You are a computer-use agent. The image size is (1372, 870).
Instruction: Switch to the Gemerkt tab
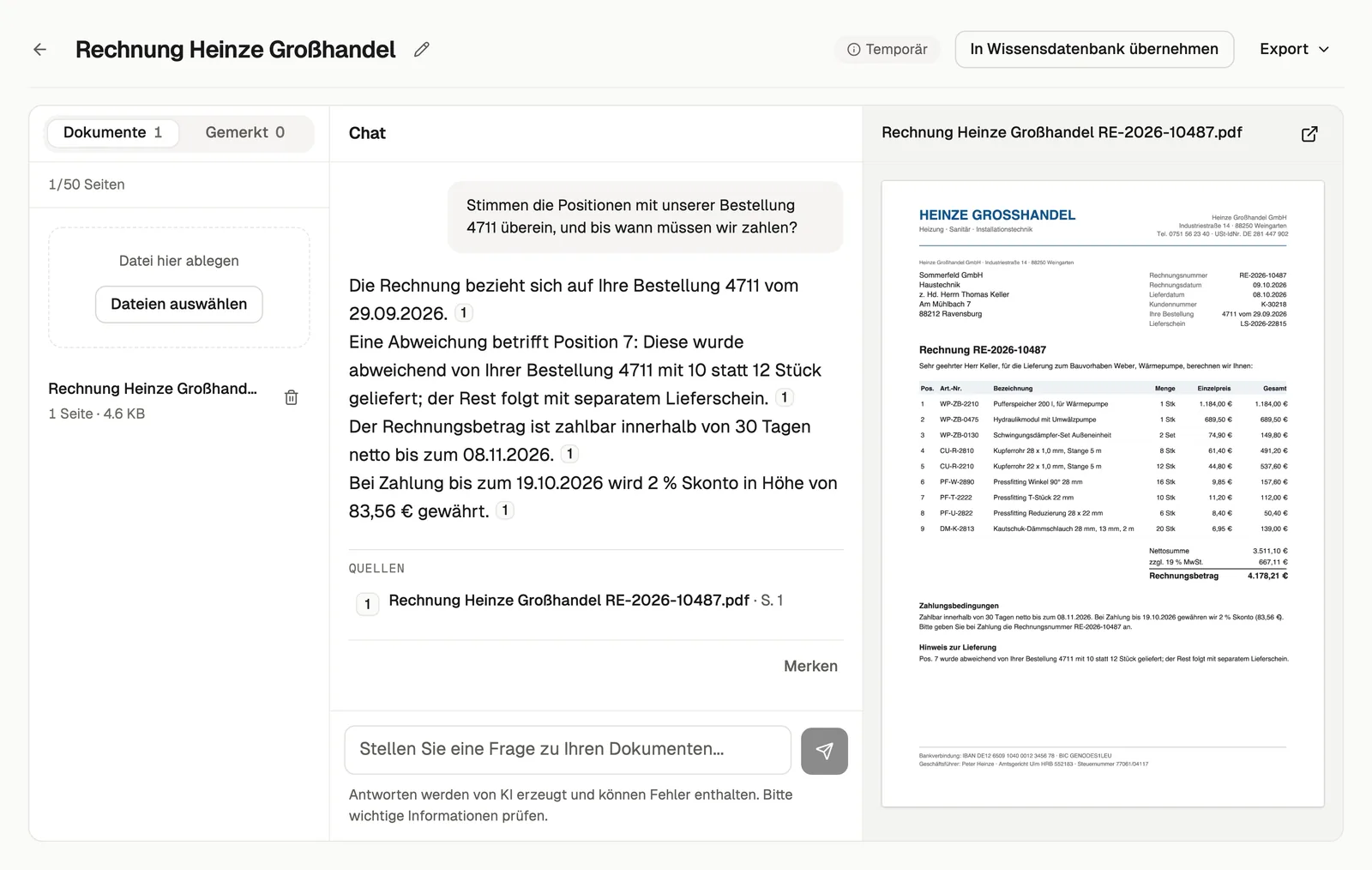pos(245,133)
